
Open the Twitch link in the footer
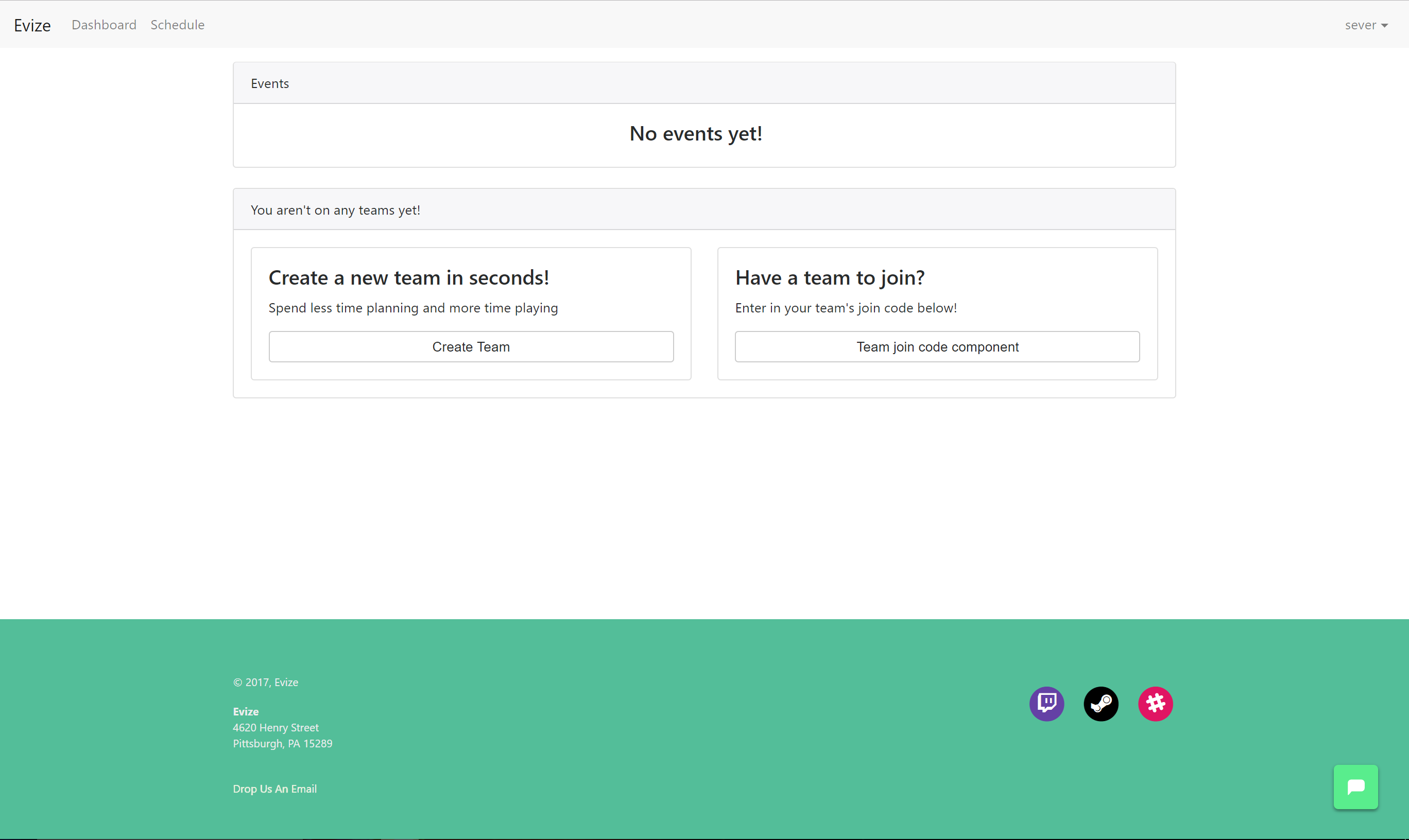(1046, 704)
